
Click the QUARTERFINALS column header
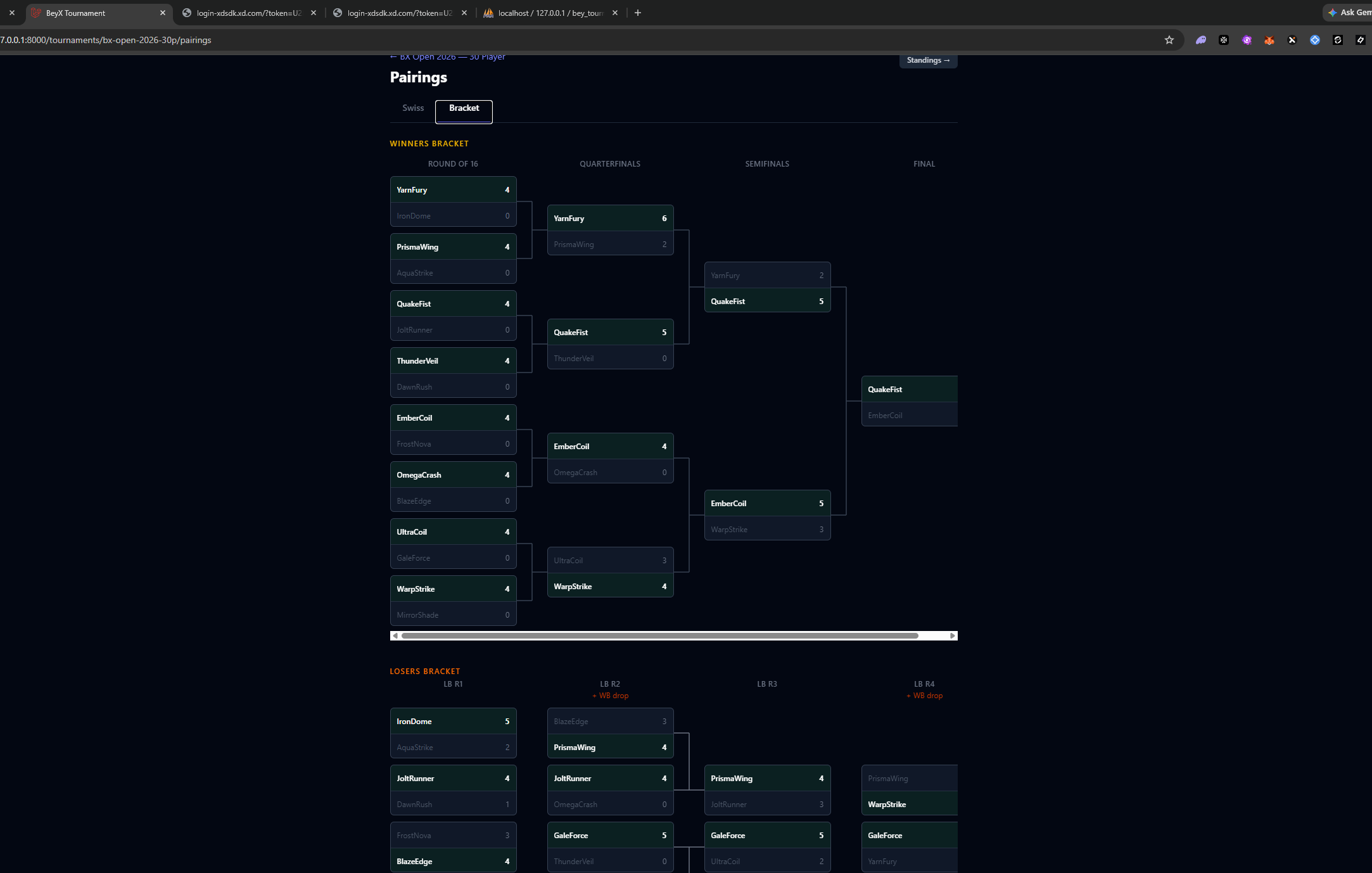[x=610, y=163]
